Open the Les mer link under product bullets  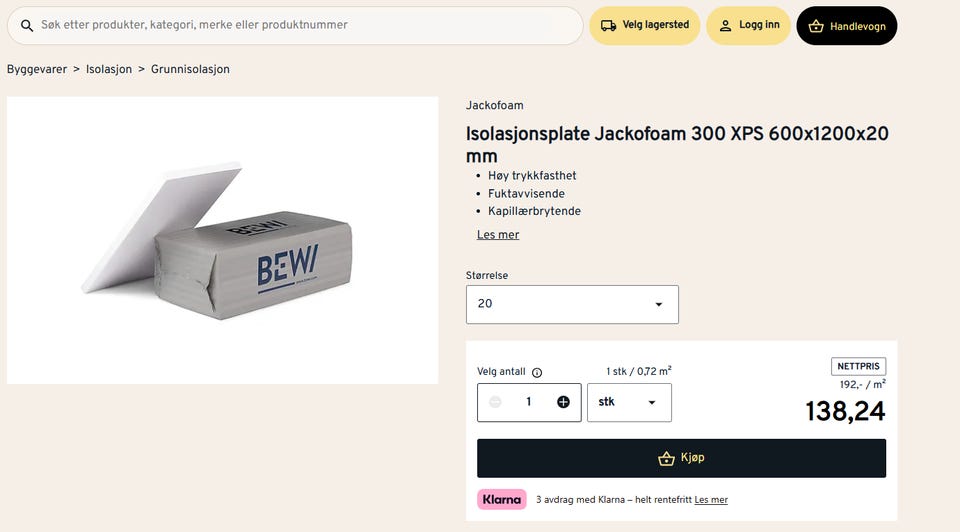coord(498,234)
